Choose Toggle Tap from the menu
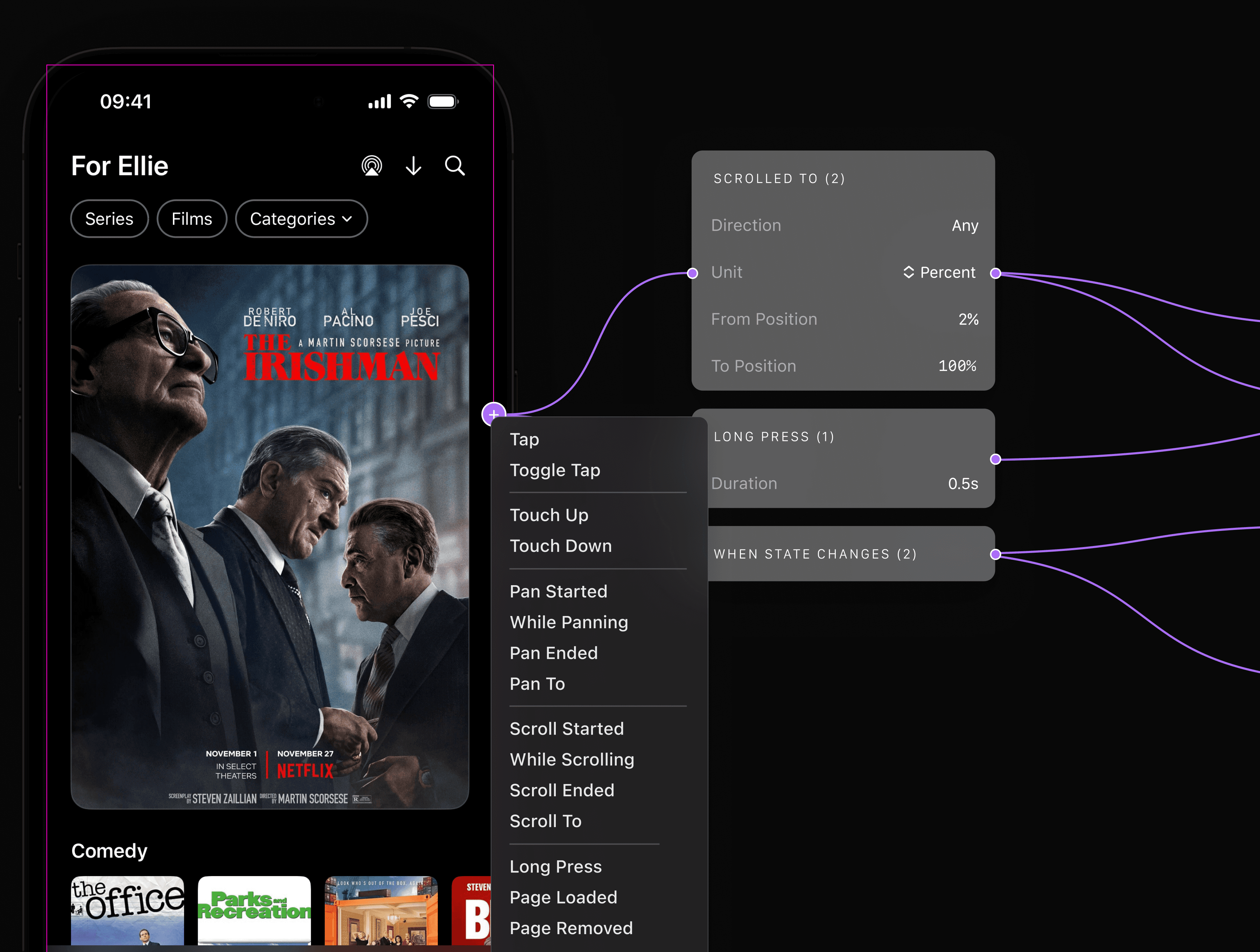The image size is (1260, 952). (x=555, y=470)
